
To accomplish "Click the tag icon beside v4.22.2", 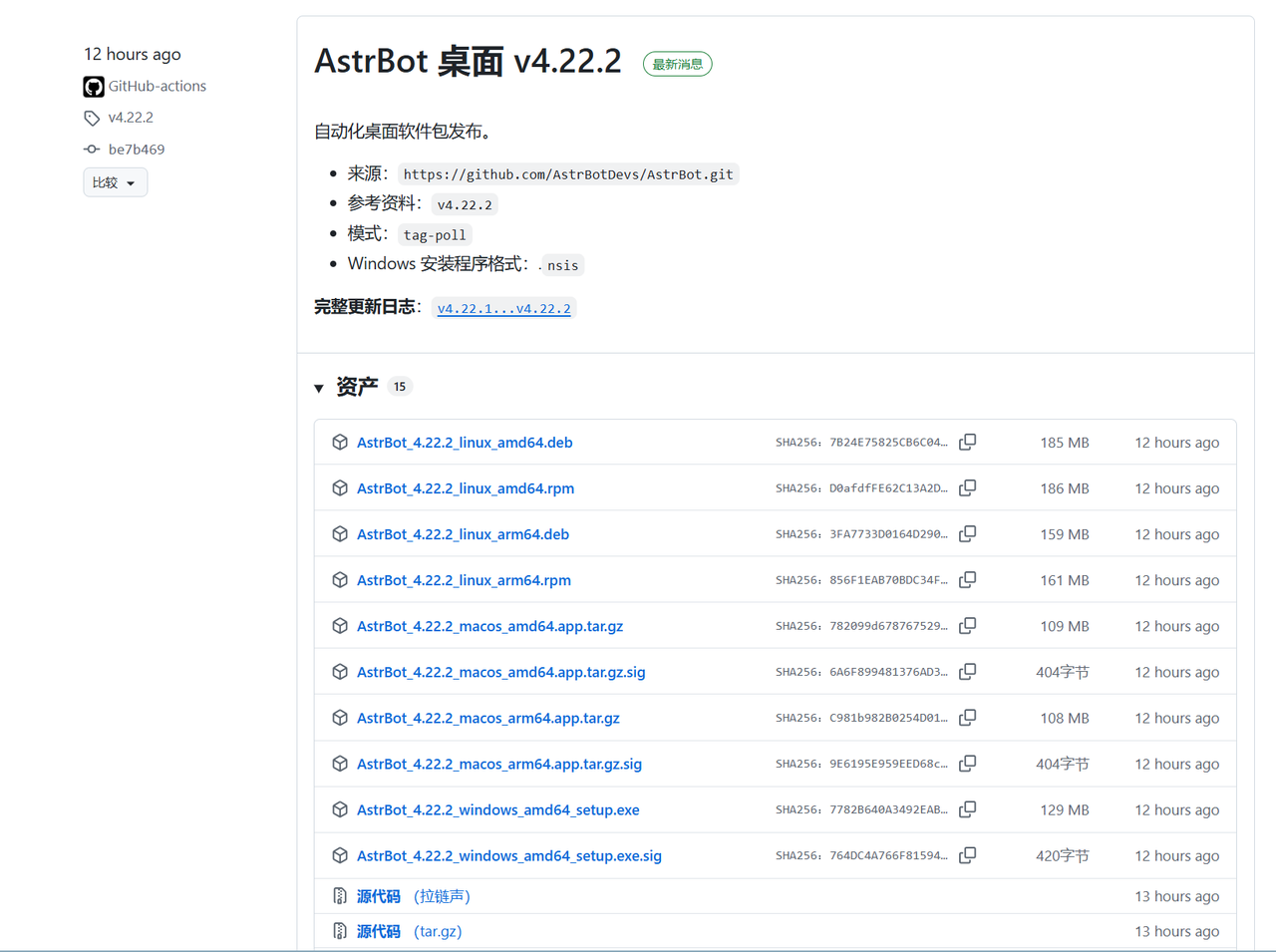I will (x=92, y=118).
